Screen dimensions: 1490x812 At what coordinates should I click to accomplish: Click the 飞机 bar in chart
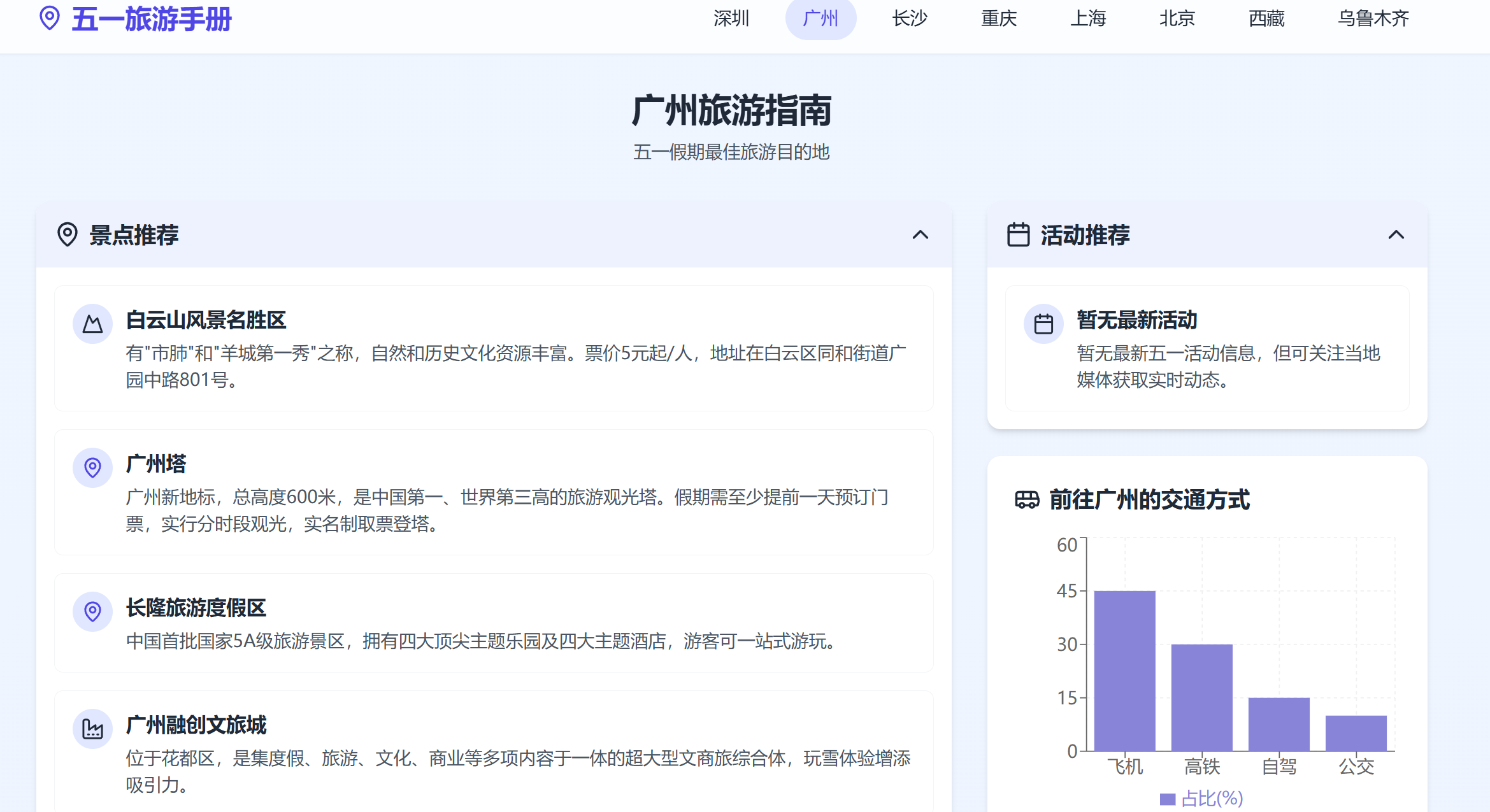[1124, 671]
